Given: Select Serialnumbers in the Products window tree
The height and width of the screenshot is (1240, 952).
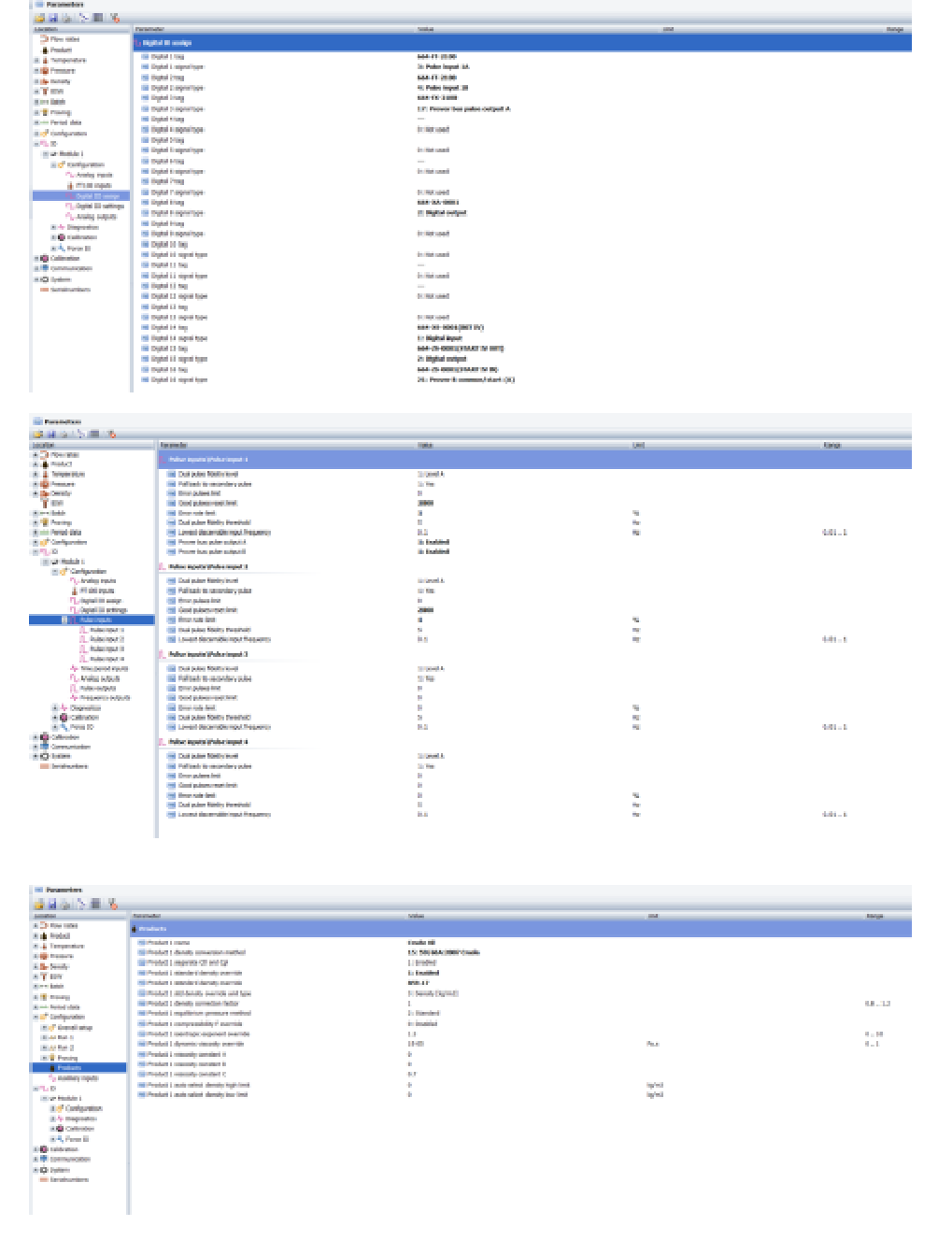Looking at the screenshot, I should click(x=69, y=1180).
